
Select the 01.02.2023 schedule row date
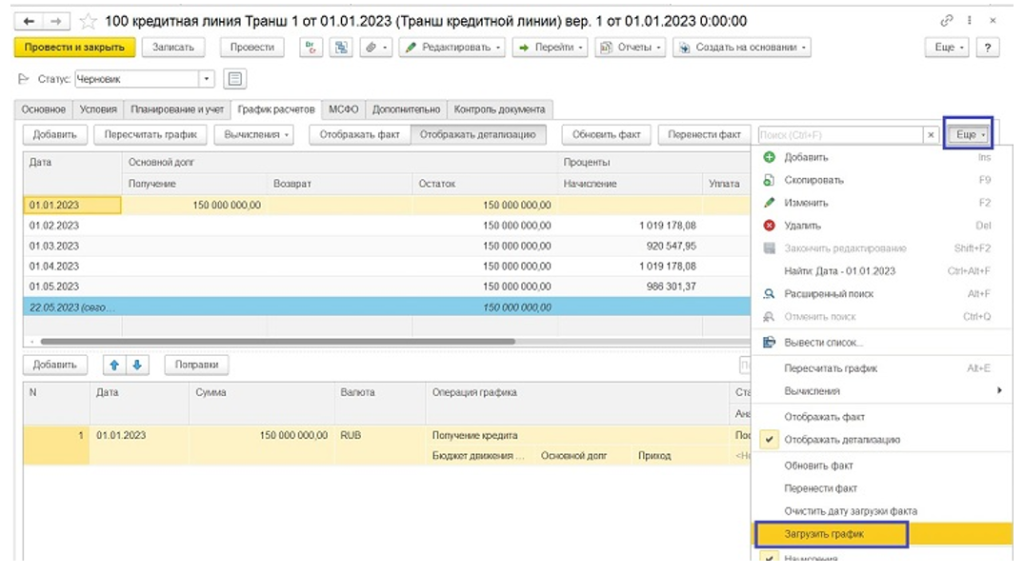[x=54, y=226]
